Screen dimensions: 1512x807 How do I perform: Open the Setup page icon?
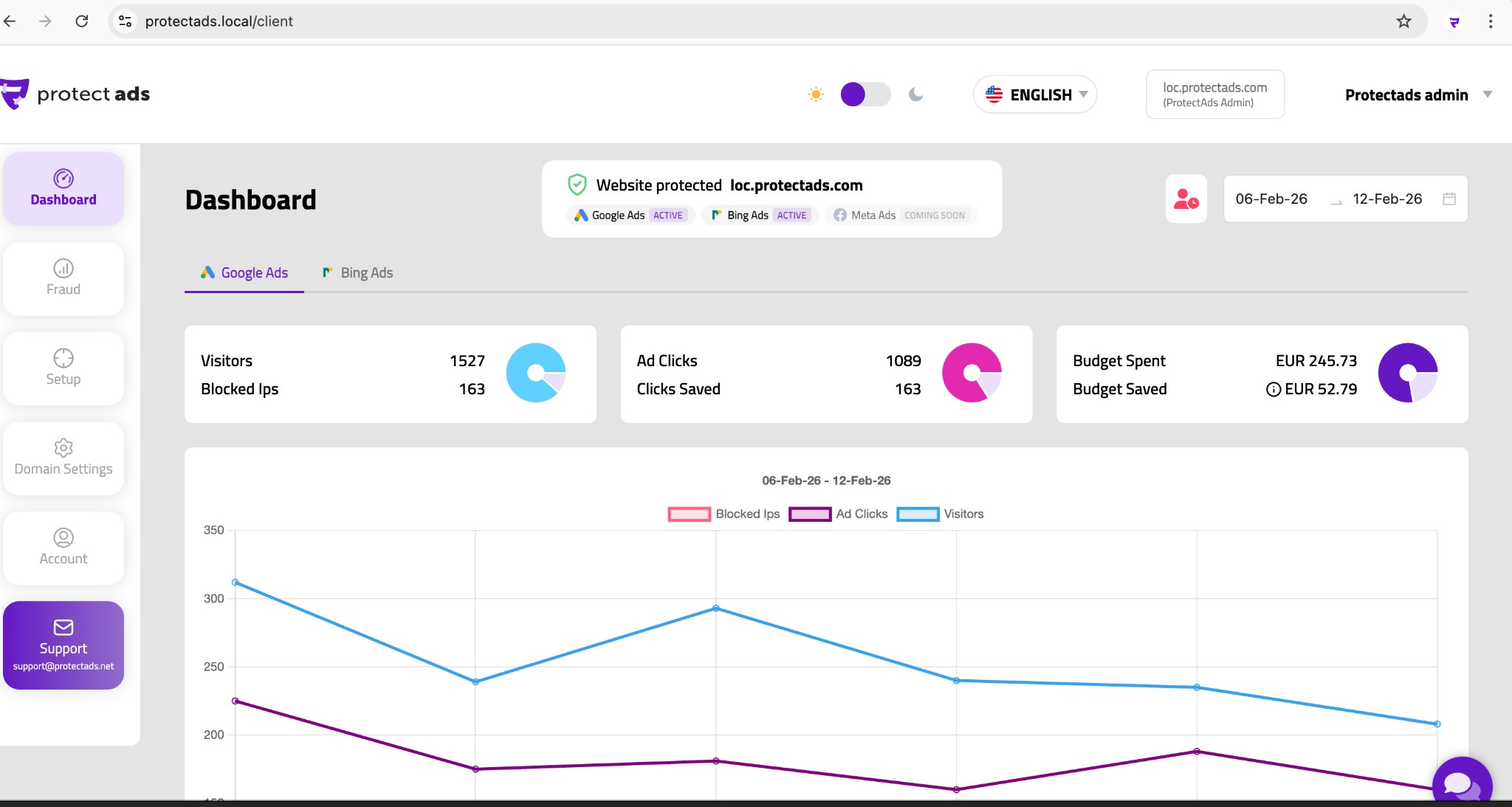coord(63,368)
